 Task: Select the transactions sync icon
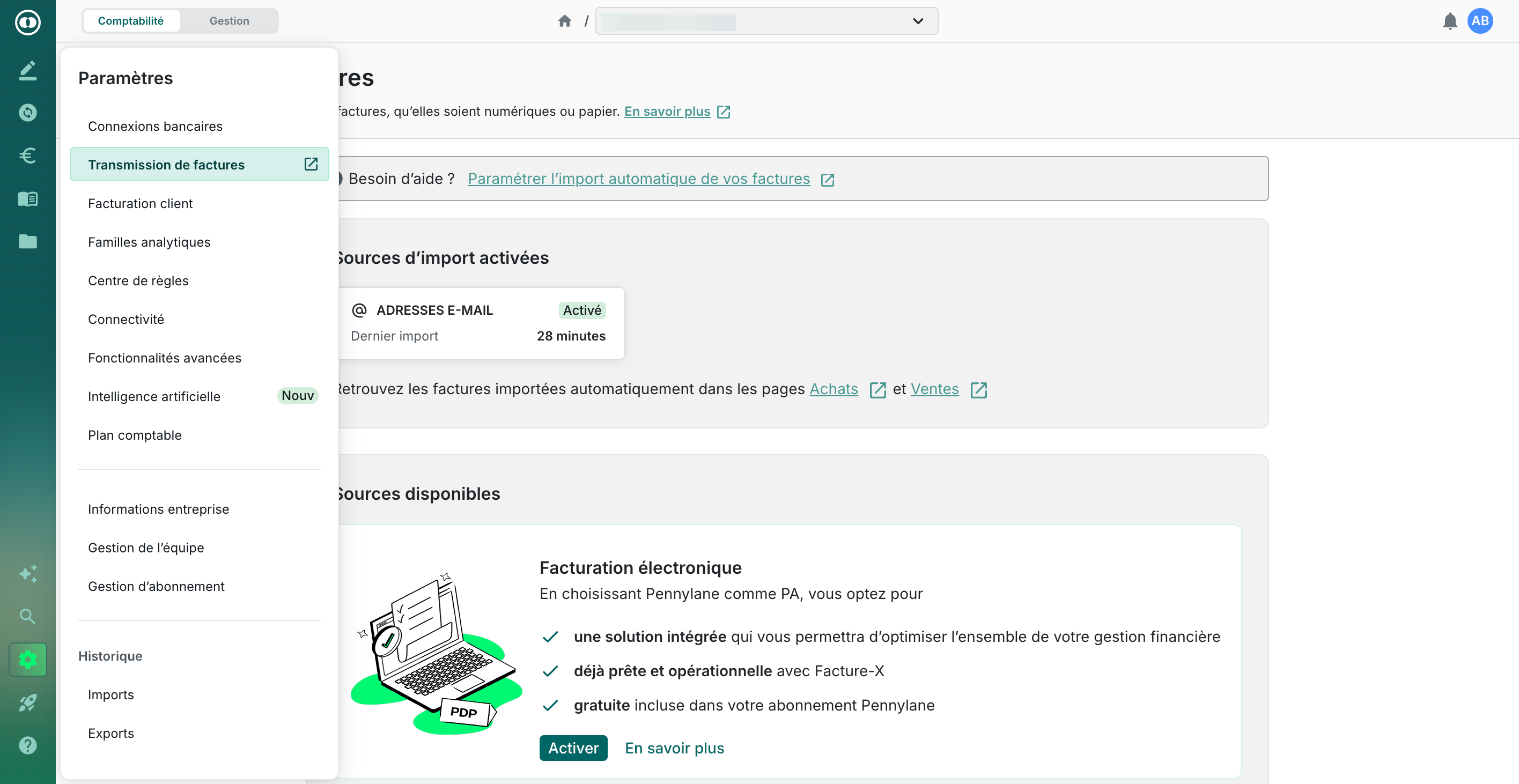pos(27,112)
